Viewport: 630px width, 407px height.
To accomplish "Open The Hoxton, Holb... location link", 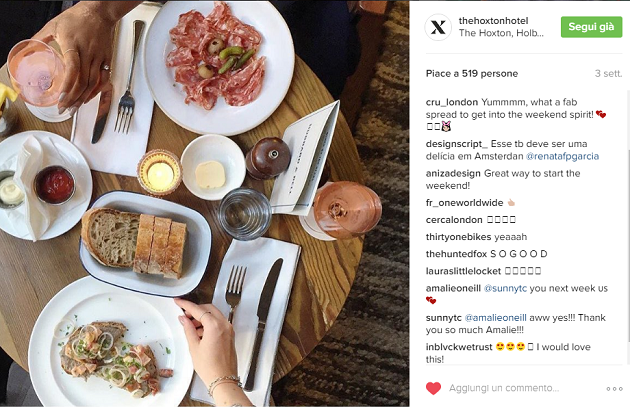I will click(x=501, y=33).
